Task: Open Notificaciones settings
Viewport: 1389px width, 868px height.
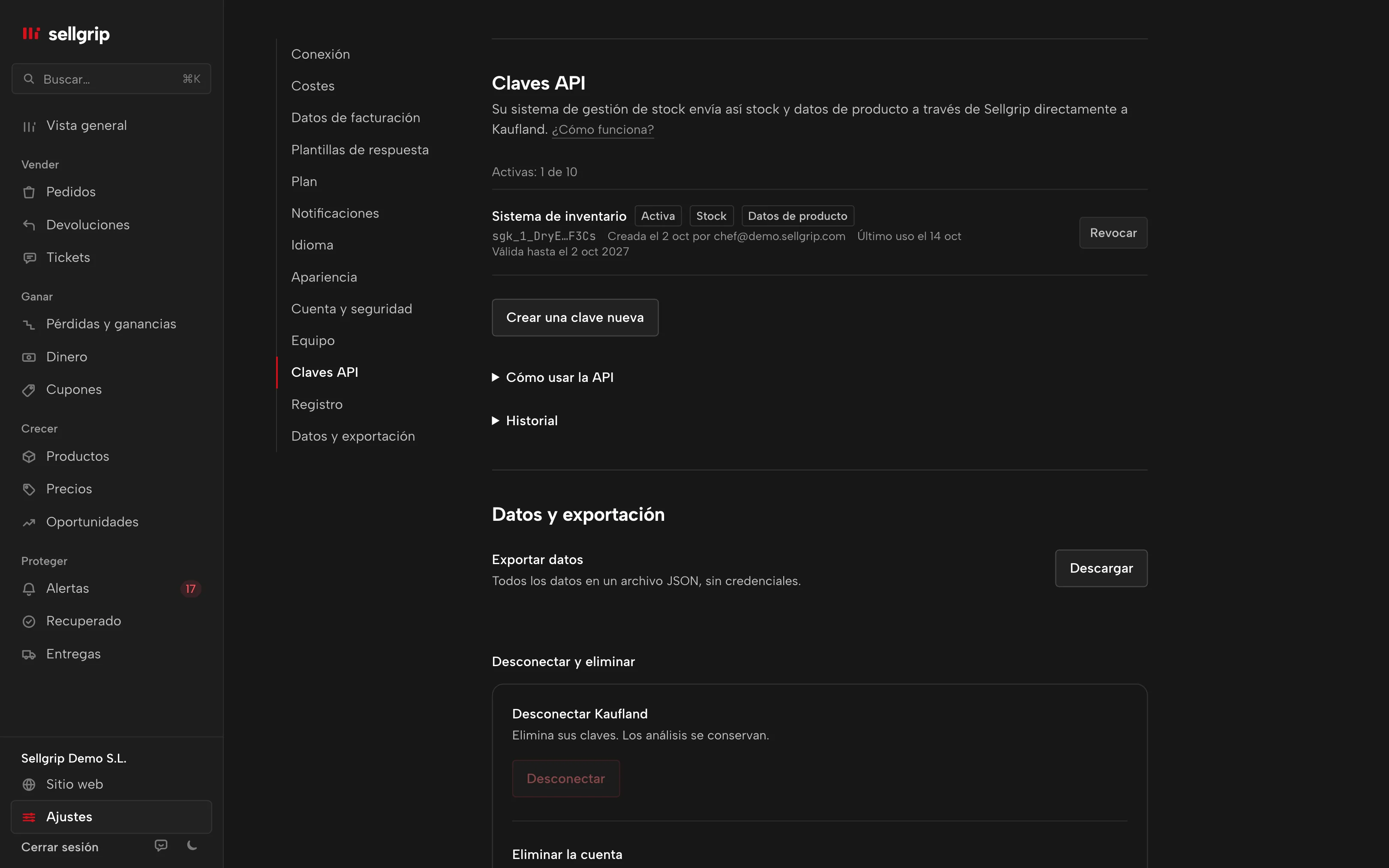Action: tap(335, 213)
